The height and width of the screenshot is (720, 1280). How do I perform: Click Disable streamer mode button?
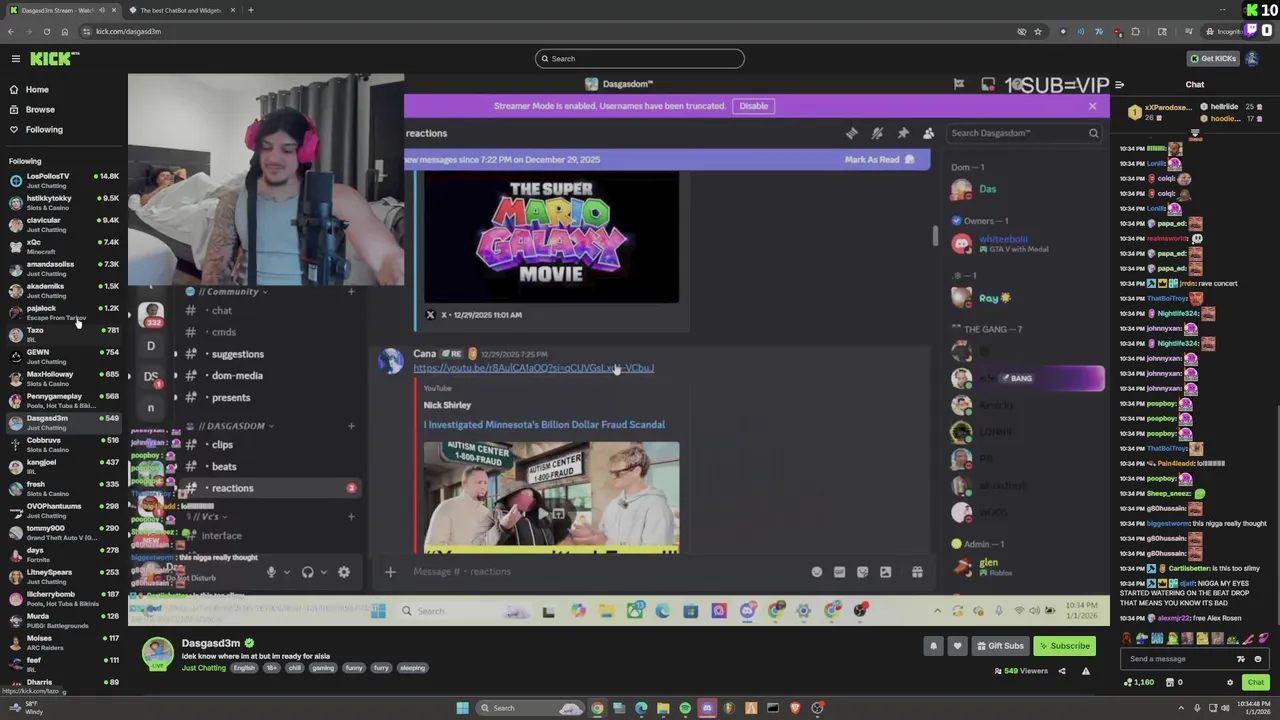click(x=753, y=106)
